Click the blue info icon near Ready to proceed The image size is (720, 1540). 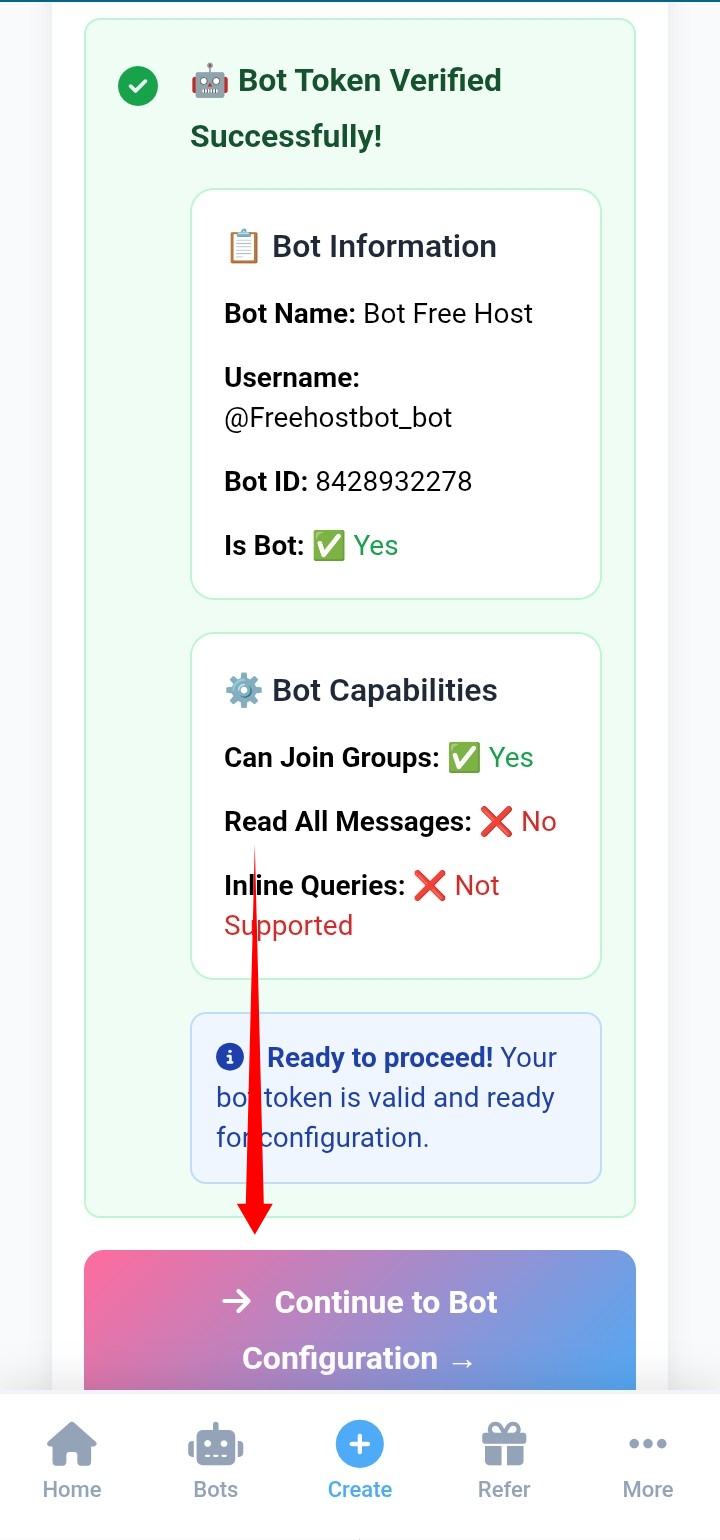click(x=230, y=1057)
